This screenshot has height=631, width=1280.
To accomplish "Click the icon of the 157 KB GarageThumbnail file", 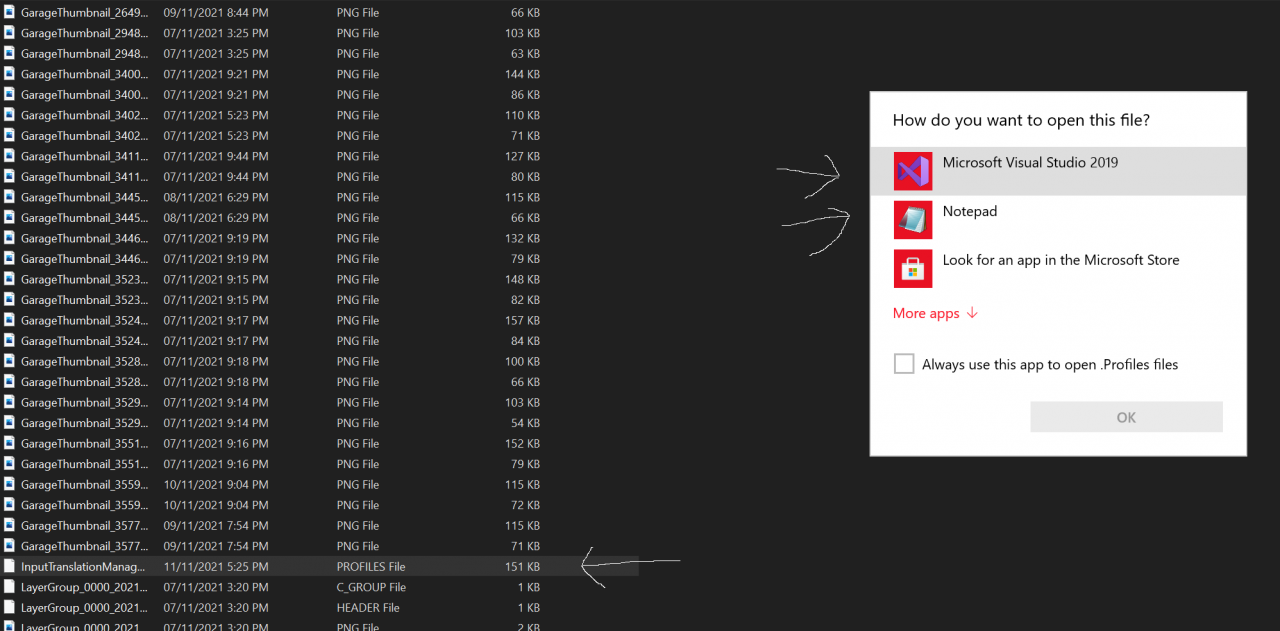I will (x=10, y=321).
